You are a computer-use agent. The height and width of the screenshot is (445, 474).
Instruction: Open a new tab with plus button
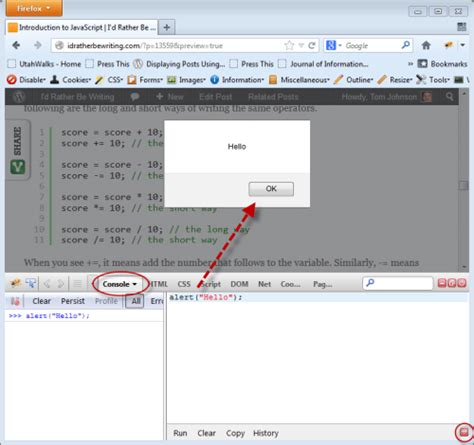(167, 27)
